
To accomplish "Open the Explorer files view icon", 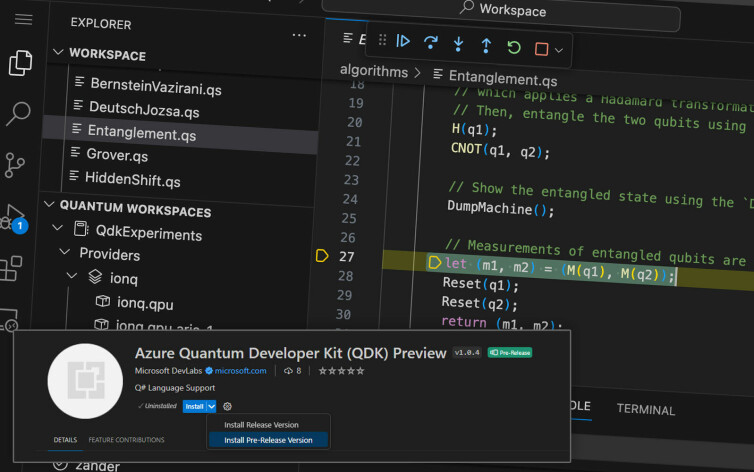I will coord(20,62).
